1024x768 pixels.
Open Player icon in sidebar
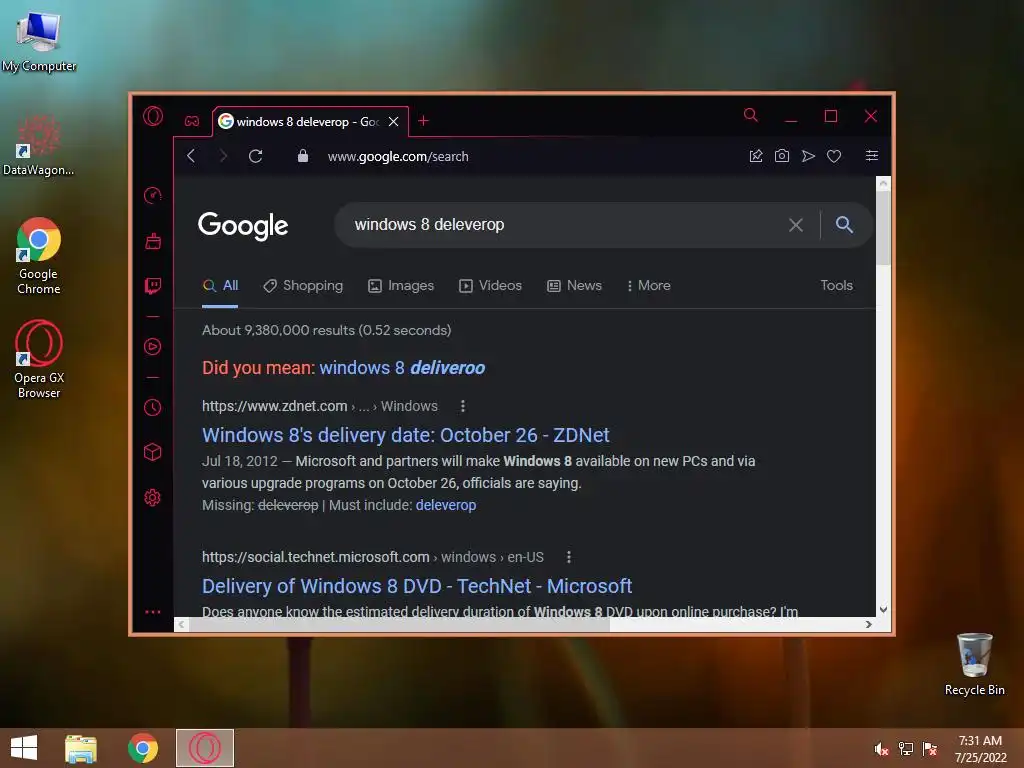pos(153,347)
